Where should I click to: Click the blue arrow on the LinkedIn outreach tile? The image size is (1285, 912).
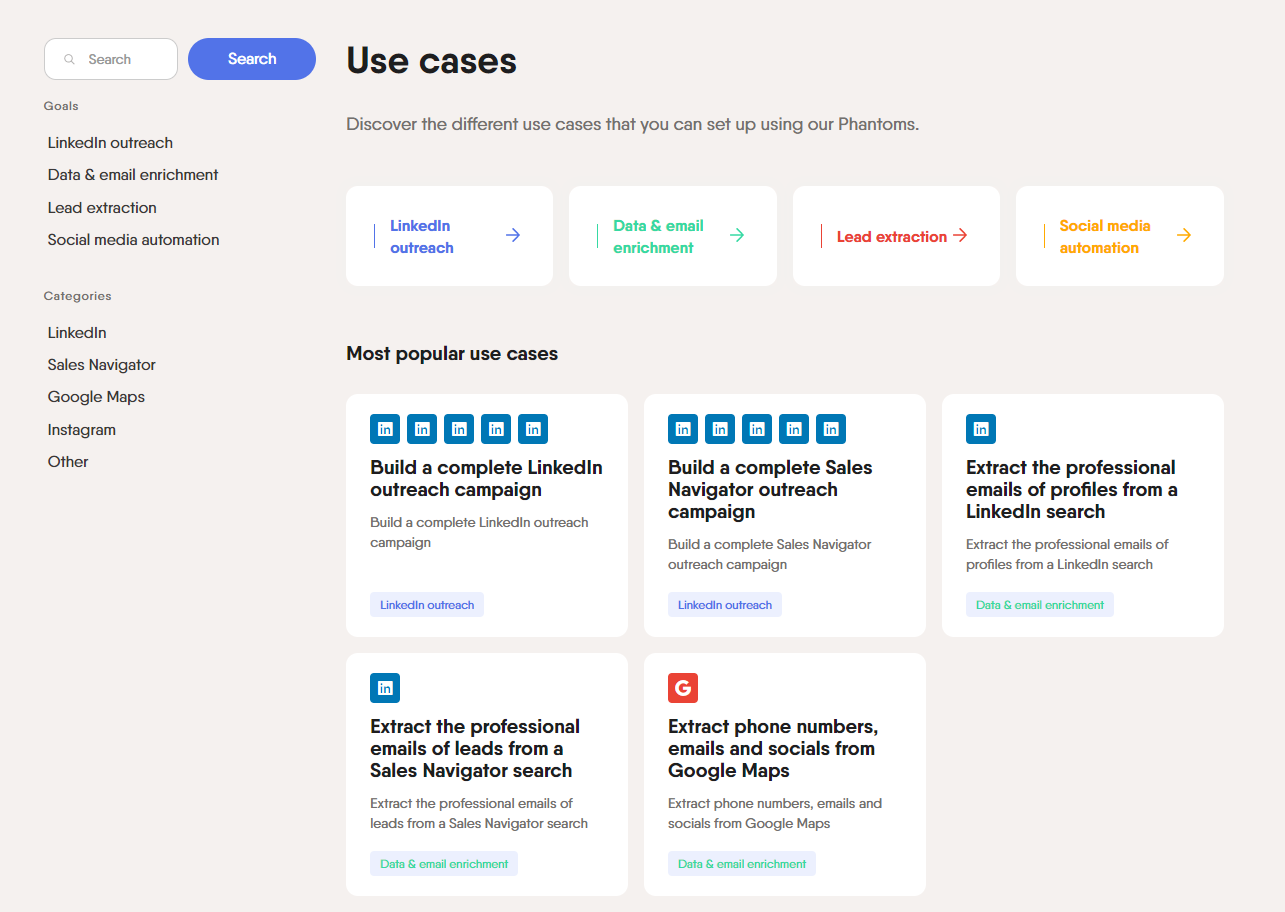click(x=513, y=235)
